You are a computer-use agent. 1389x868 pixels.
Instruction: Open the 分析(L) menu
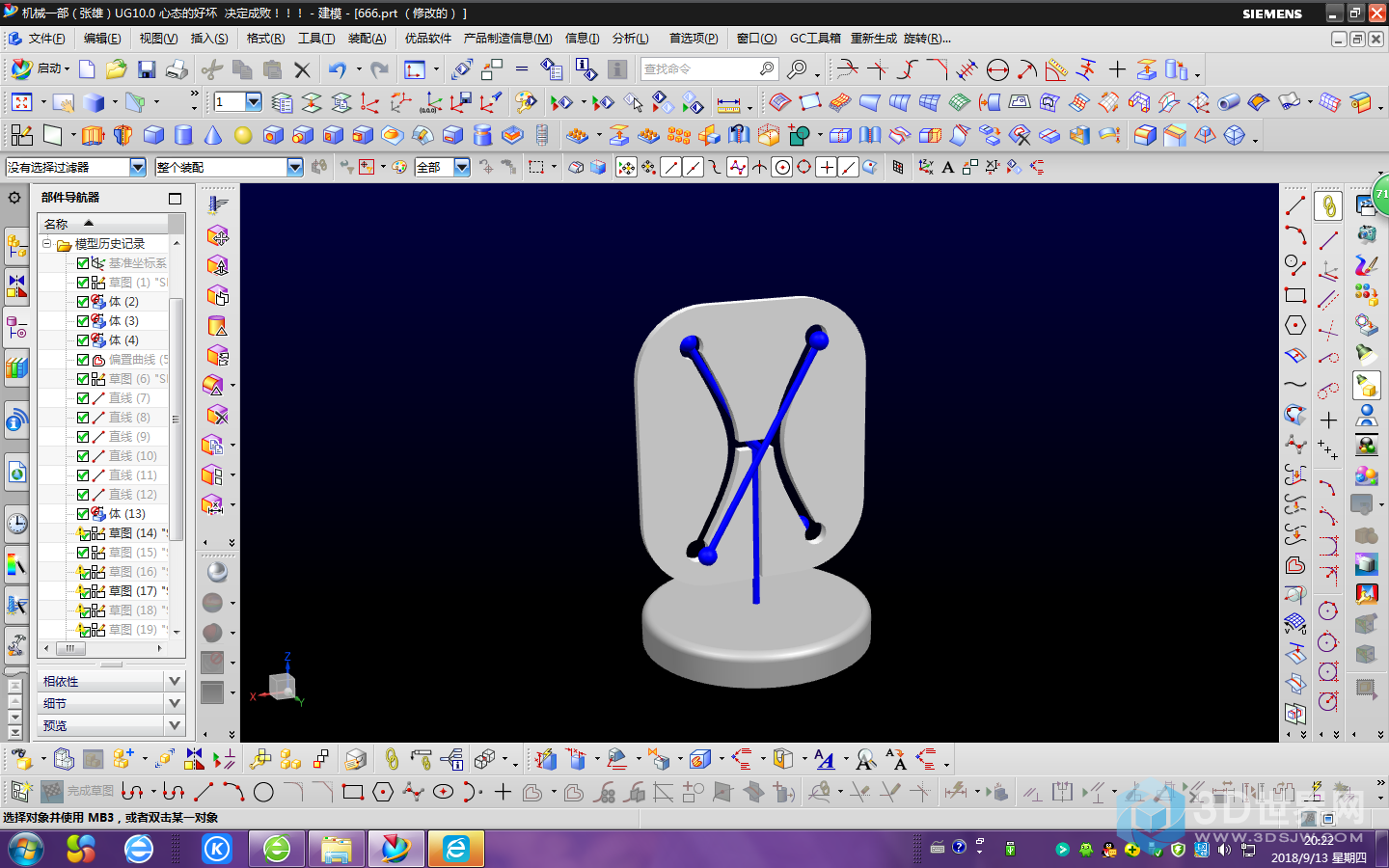pos(631,39)
